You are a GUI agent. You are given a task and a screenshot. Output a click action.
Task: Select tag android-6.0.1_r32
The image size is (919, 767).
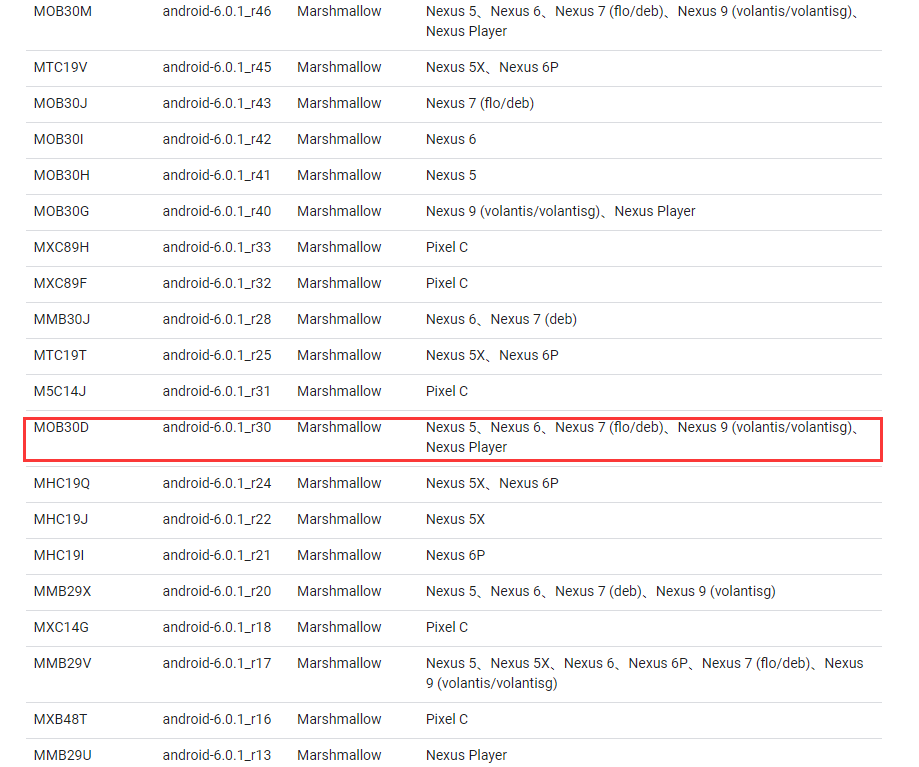(x=217, y=284)
